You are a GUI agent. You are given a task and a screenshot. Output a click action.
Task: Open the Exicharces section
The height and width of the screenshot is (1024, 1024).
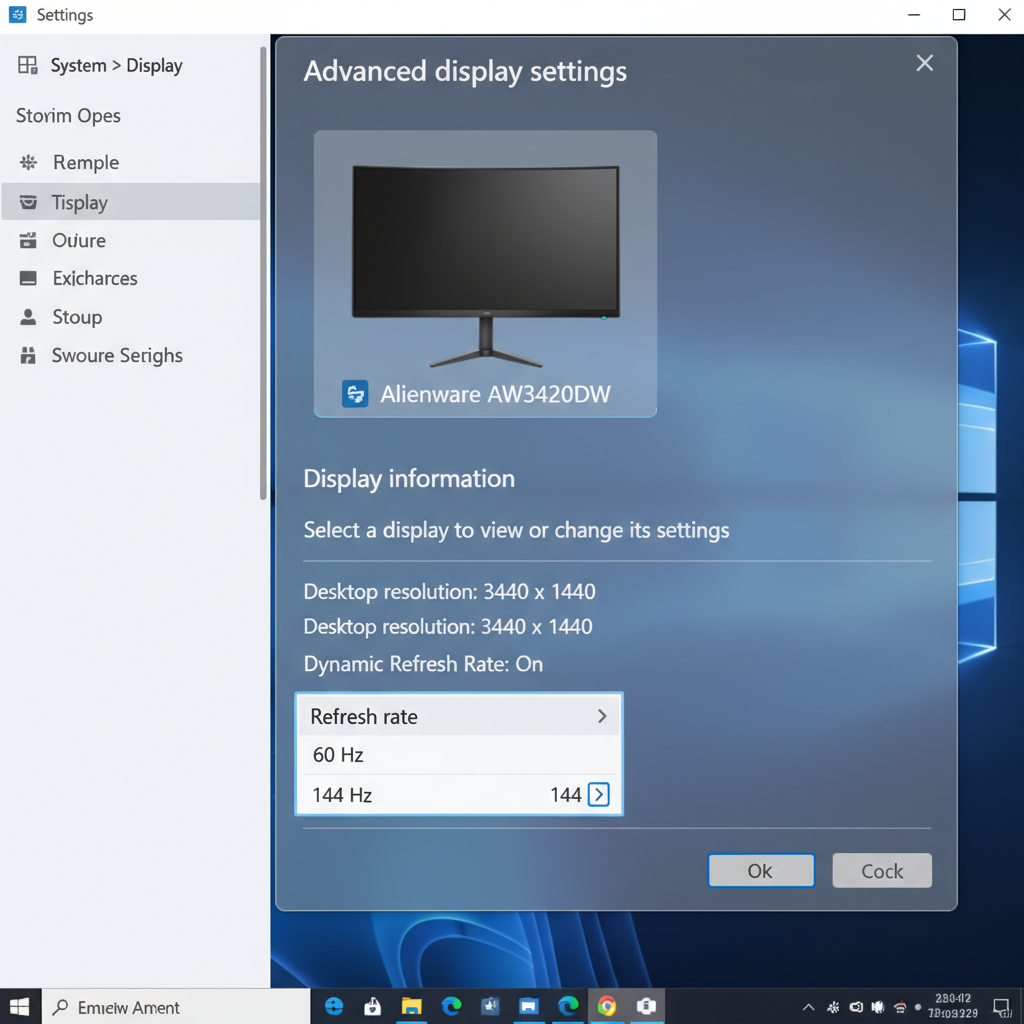point(131,278)
